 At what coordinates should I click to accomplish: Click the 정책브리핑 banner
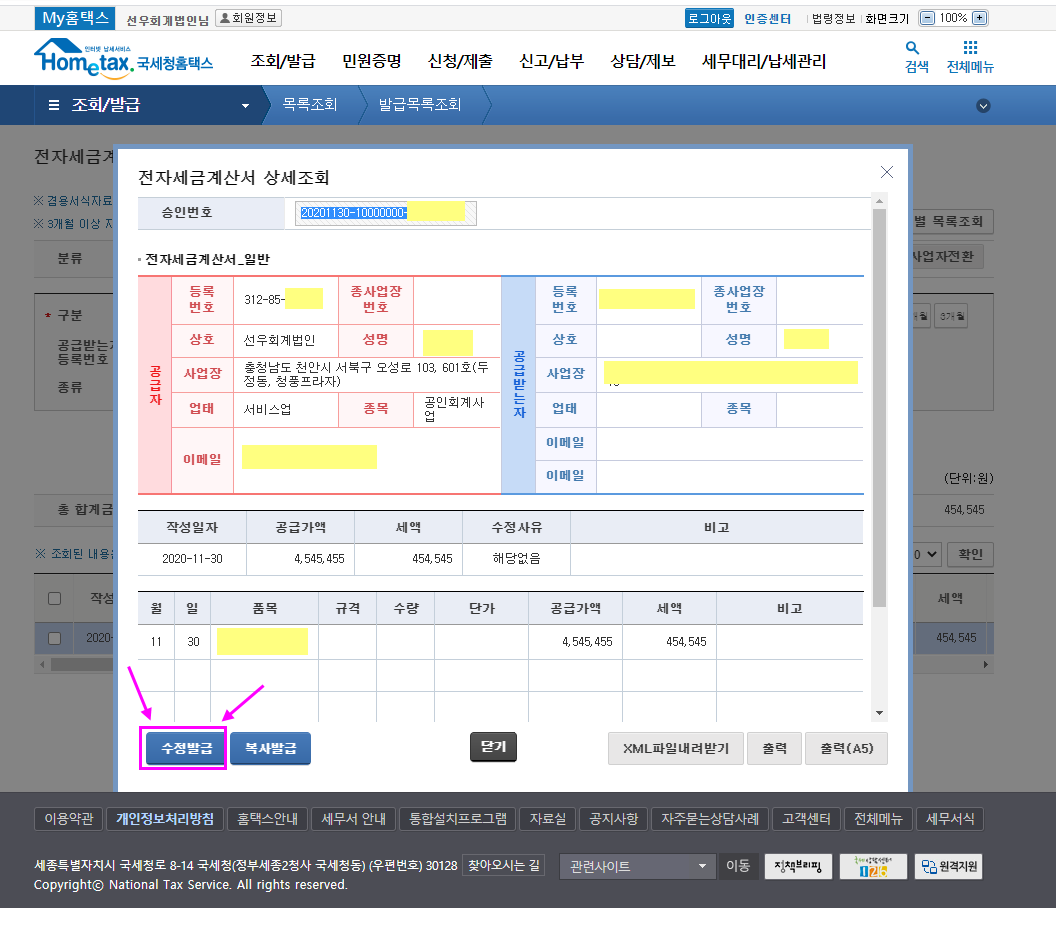pos(798,866)
